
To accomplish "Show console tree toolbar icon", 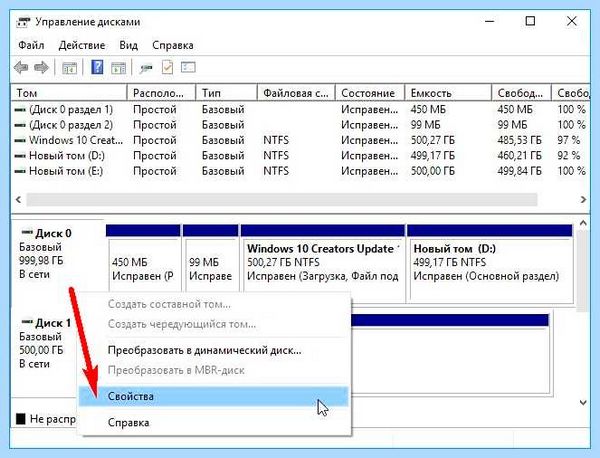I will [x=69, y=68].
